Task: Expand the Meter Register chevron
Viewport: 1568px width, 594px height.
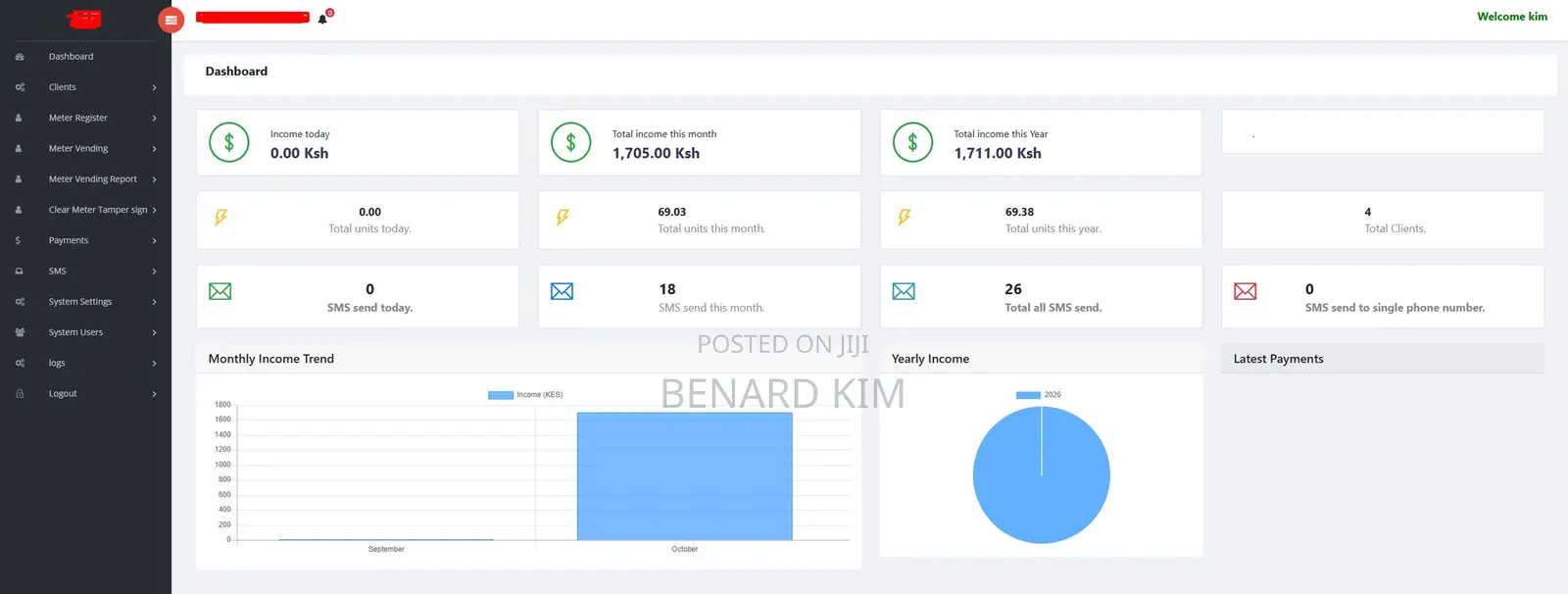Action: (x=154, y=119)
